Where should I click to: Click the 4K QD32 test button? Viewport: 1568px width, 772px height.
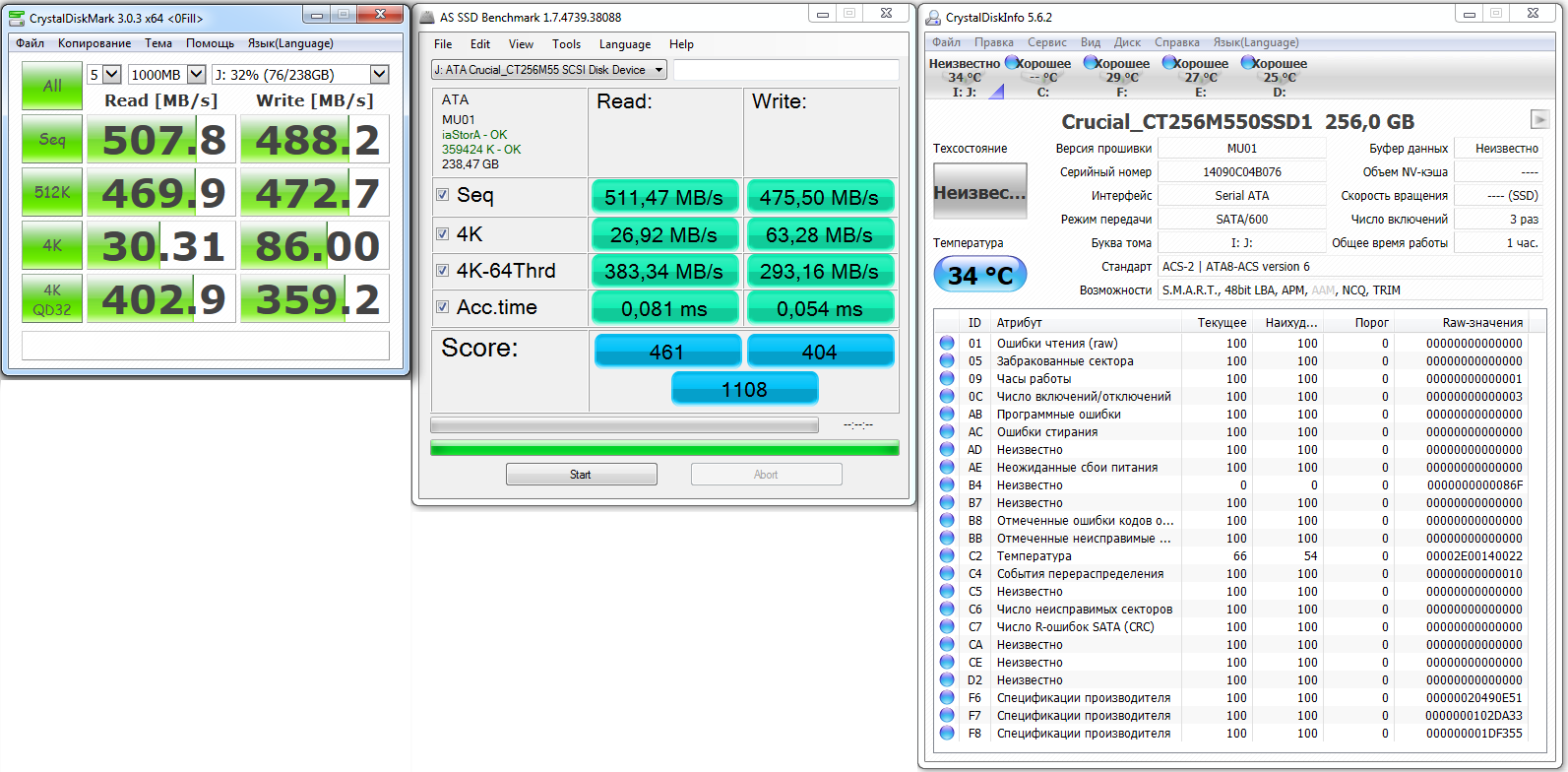tap(52, 299)
